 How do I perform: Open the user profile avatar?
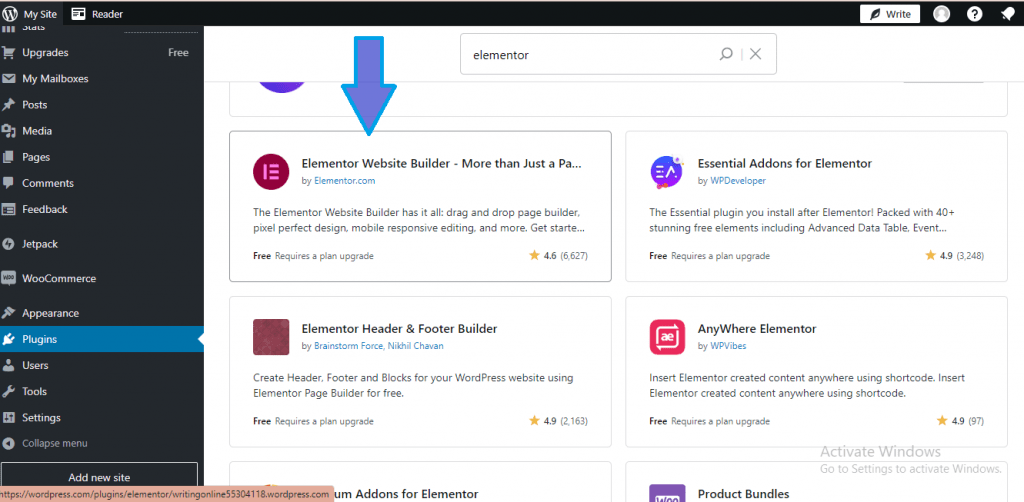coord(941,14)
